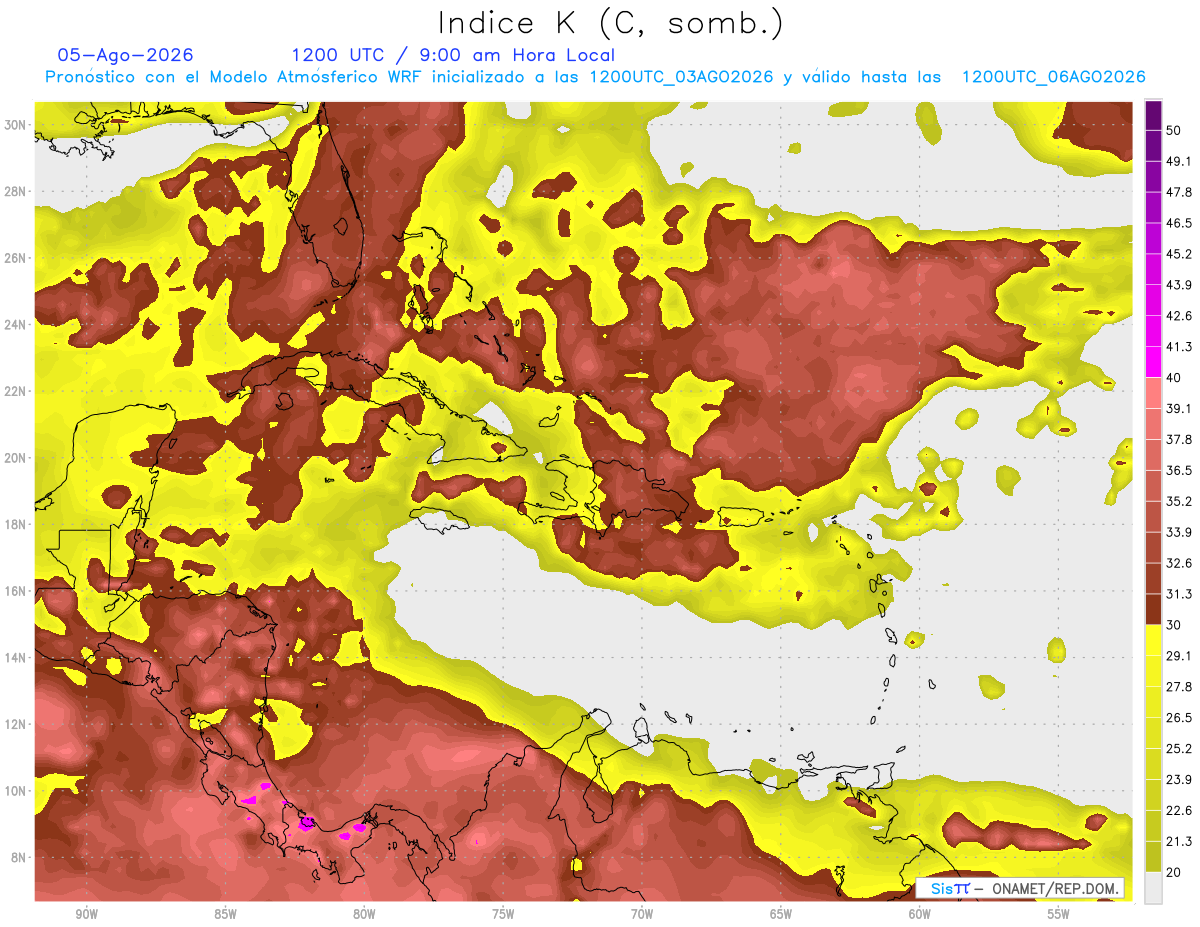The height and width of the screenshot is (927, 1200).
Task: Select legend value "49.1"
Action: click(1179, 161)
